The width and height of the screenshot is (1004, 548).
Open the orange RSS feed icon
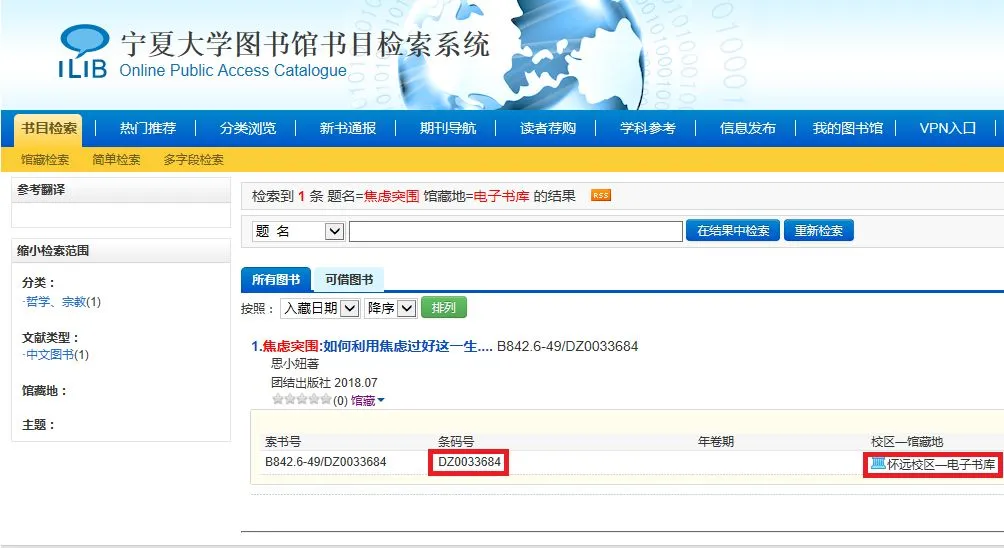601,195
